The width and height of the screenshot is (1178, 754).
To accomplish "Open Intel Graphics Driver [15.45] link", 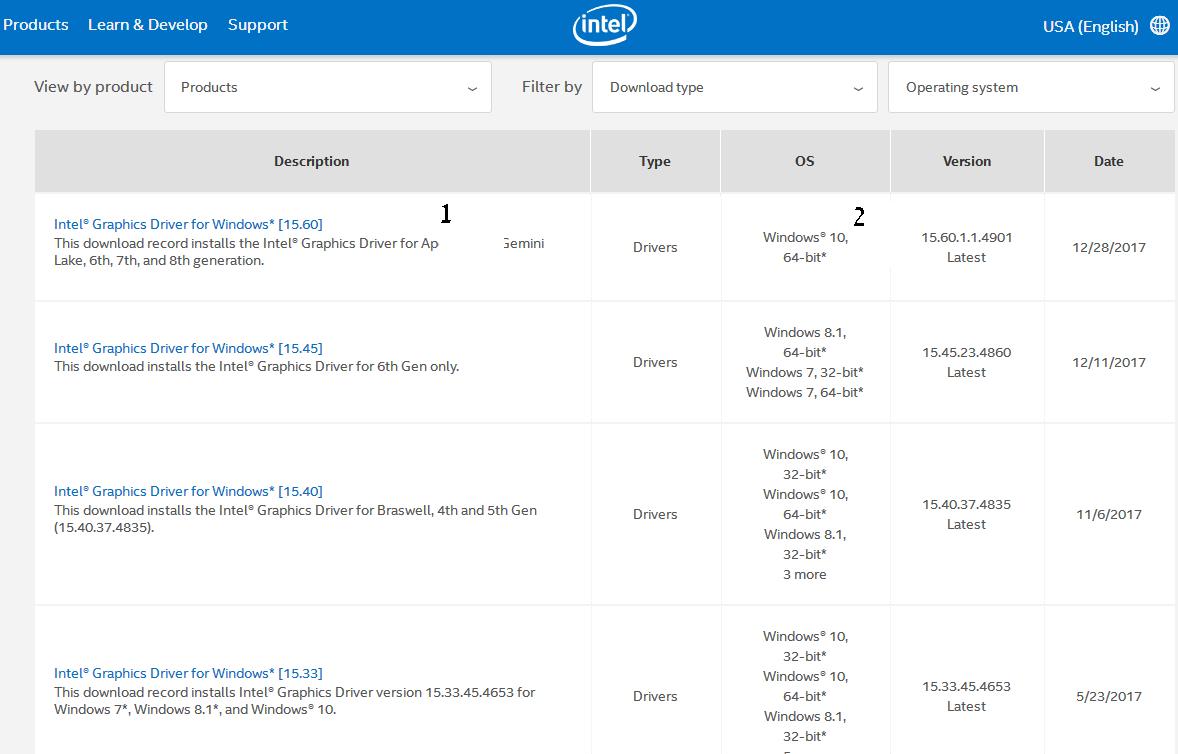I will [x=188, y=348].
